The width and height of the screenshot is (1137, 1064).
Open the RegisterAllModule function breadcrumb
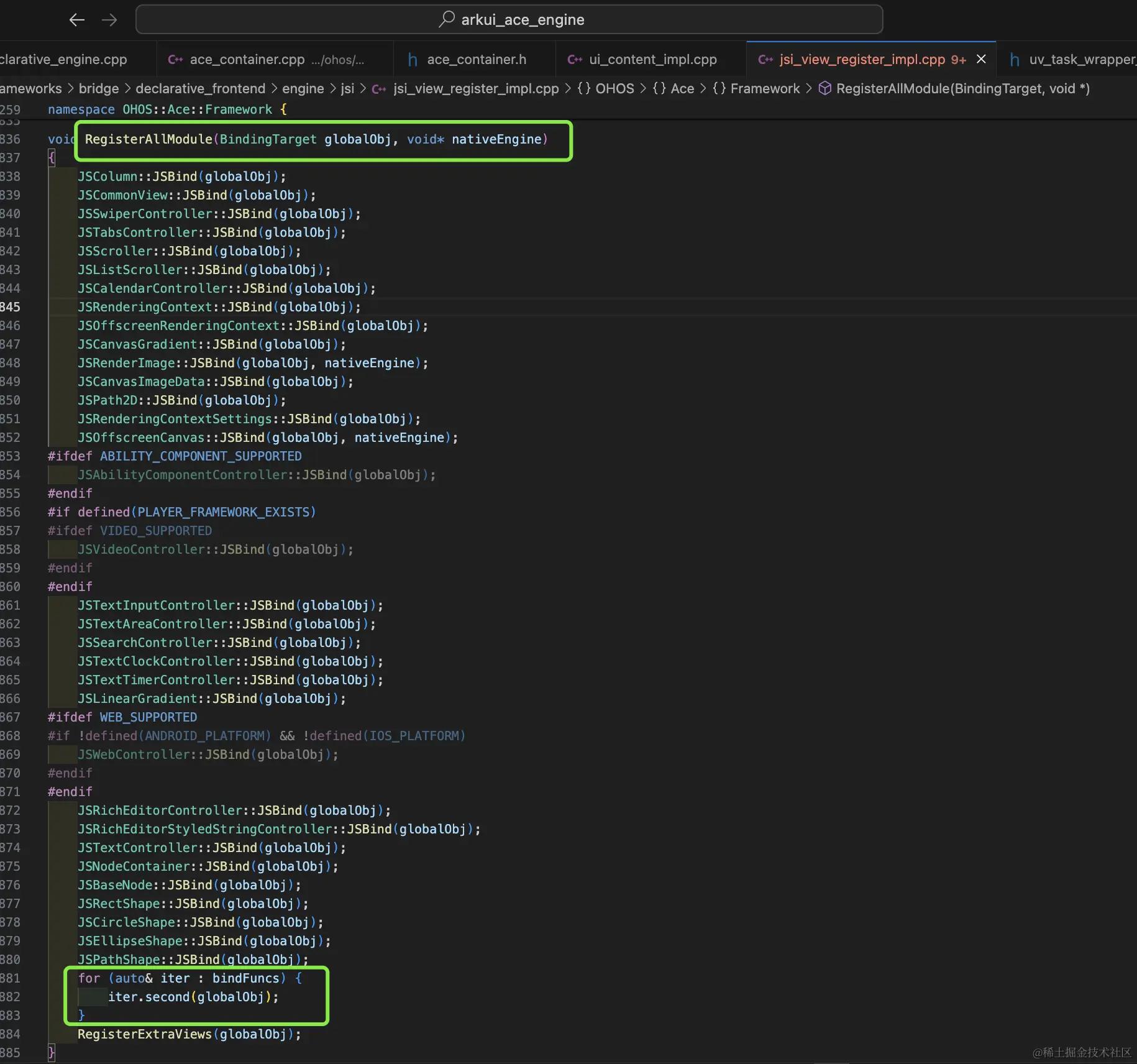pyautogui.click(x=962, y=88)
